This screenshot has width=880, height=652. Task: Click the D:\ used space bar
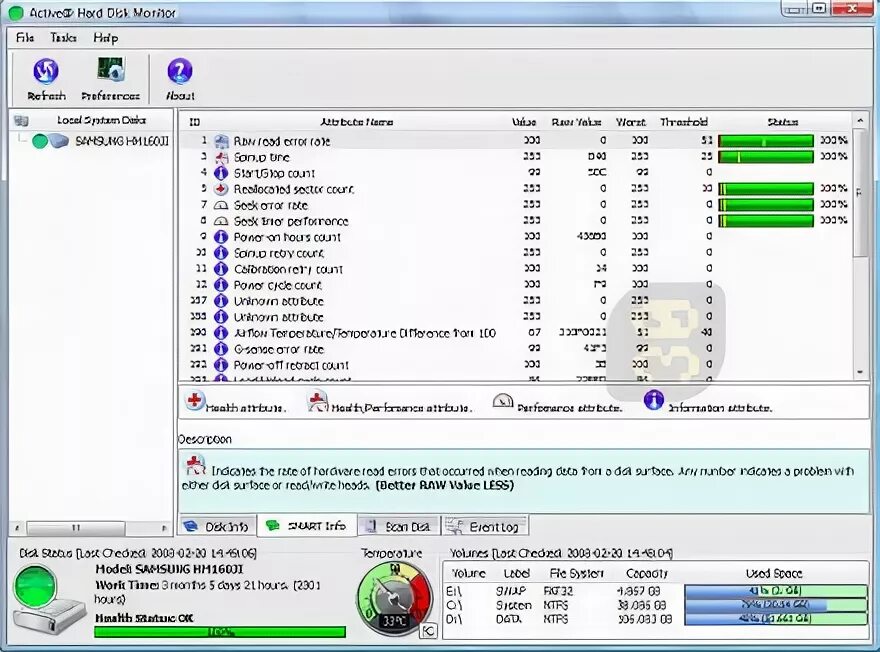(776, 619)
